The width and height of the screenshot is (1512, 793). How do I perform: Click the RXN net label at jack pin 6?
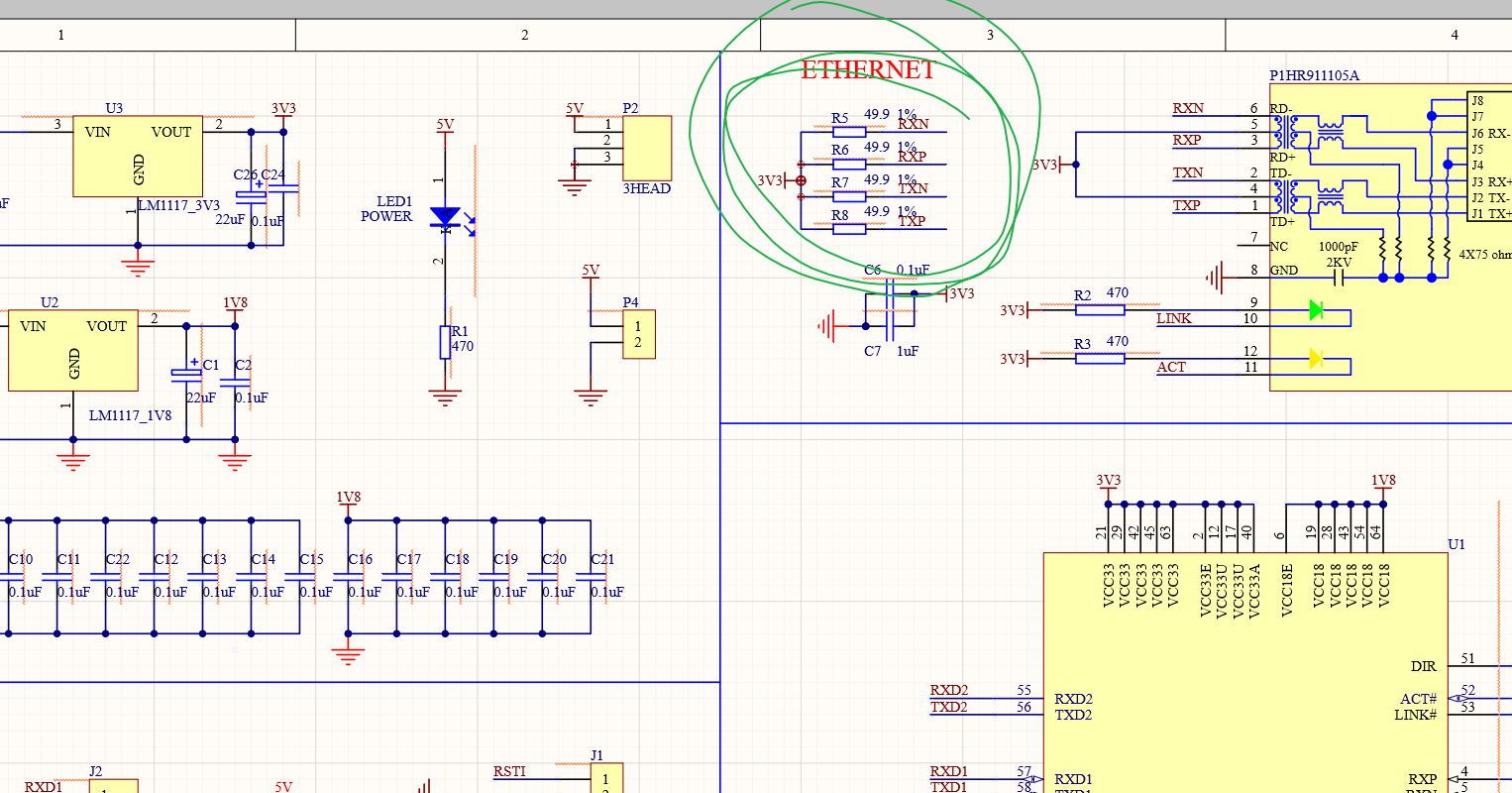[x=1188, y=108]
